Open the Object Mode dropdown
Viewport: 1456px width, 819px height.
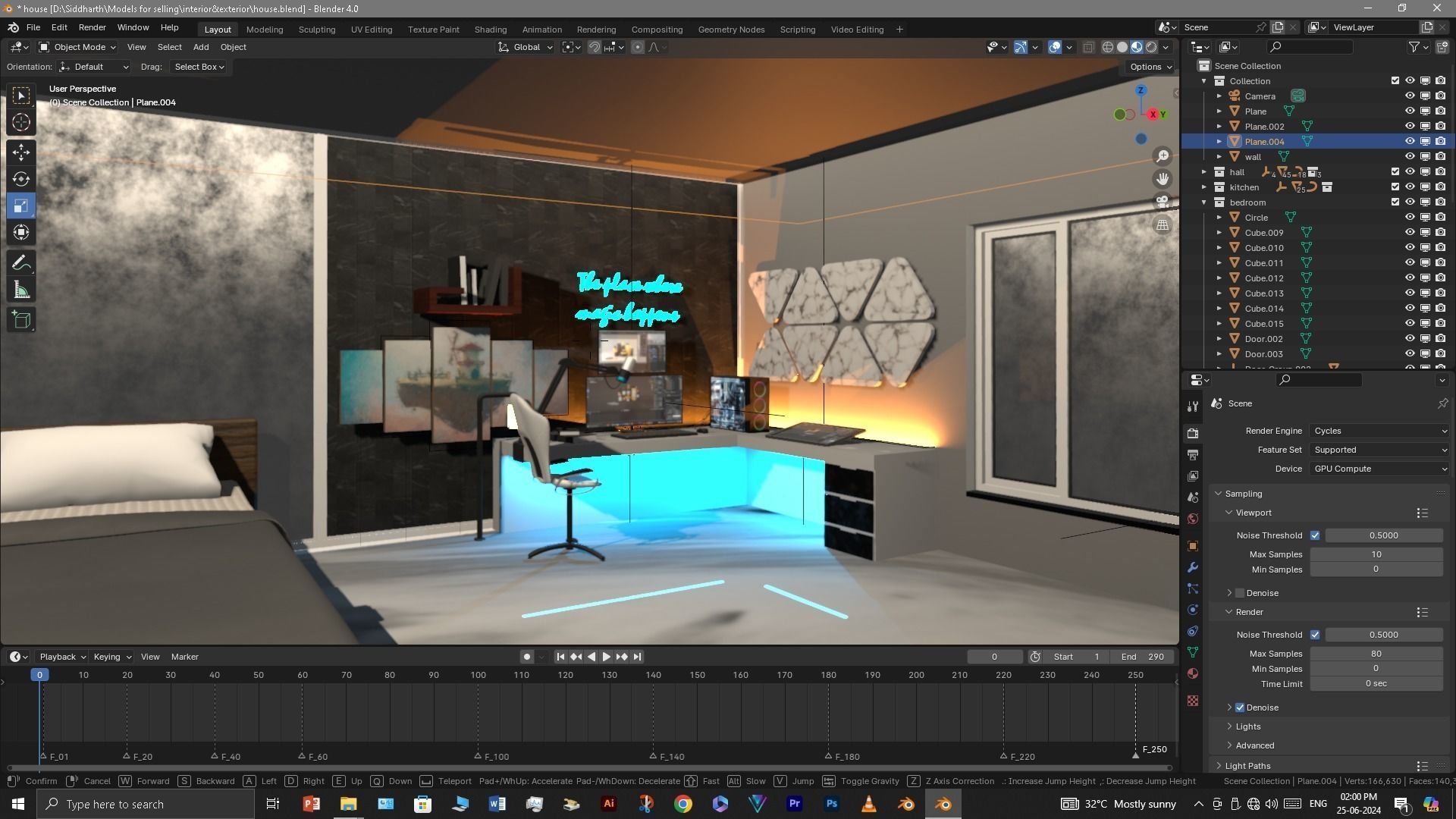click(x=77, y=47)
